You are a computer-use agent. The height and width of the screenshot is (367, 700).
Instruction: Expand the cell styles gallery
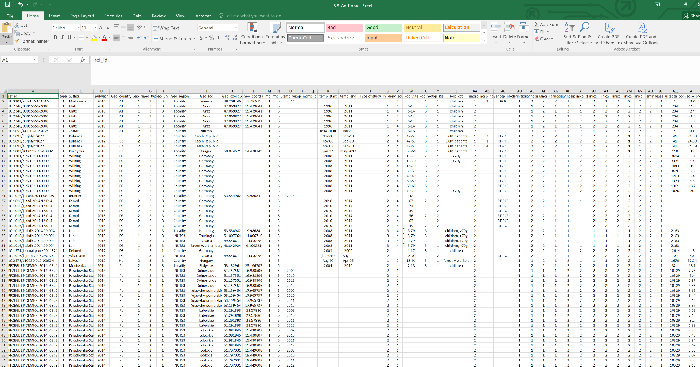tap(484, 41)
